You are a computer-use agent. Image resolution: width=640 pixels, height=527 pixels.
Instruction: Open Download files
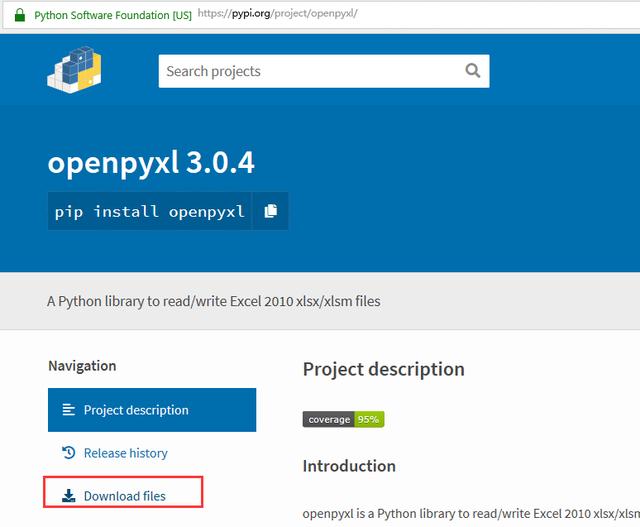click(x=124, y=496)
